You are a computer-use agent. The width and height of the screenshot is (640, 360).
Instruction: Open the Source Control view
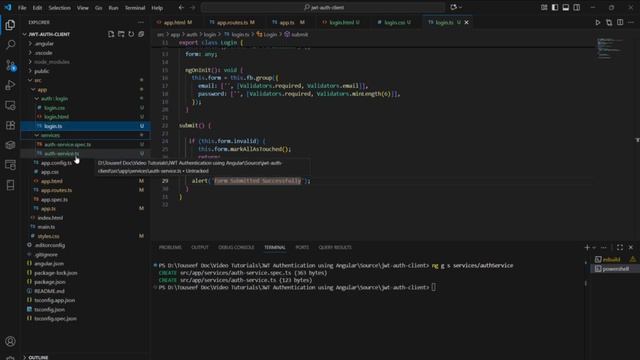tap(10, 65)
